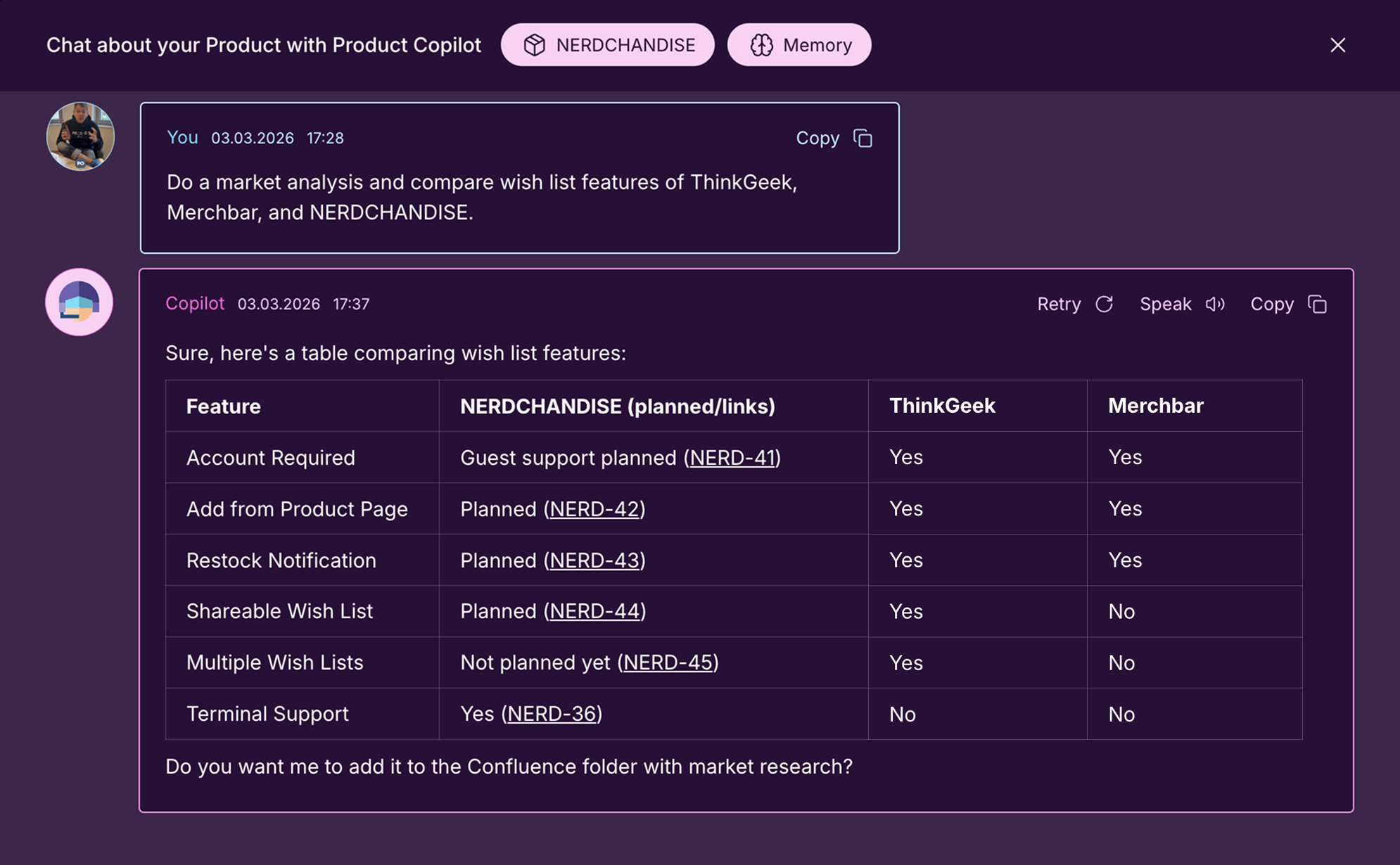Open the NERD-42 issue link

(x=594, y=509)
